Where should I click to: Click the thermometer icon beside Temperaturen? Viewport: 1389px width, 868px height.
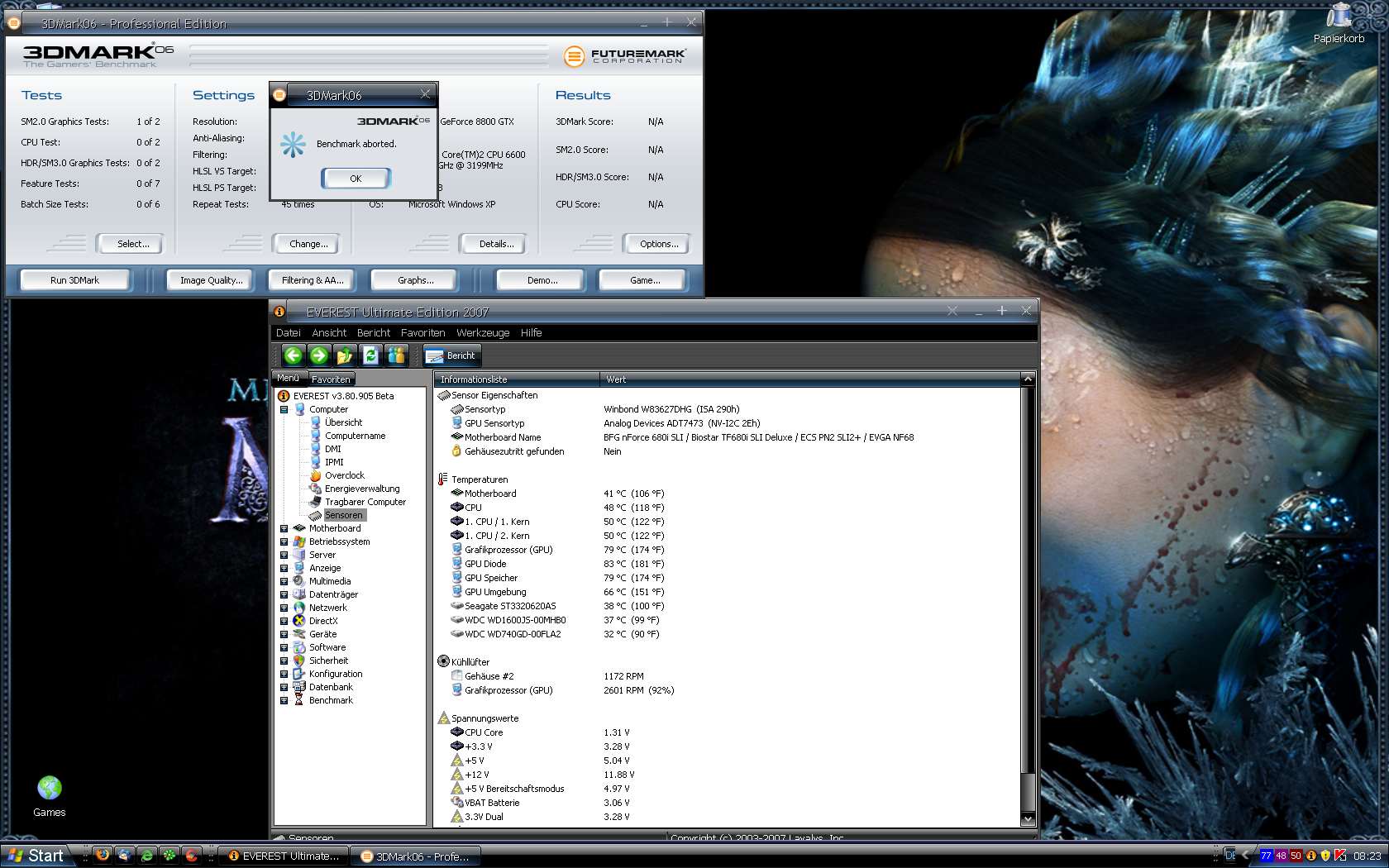(443, 479)
